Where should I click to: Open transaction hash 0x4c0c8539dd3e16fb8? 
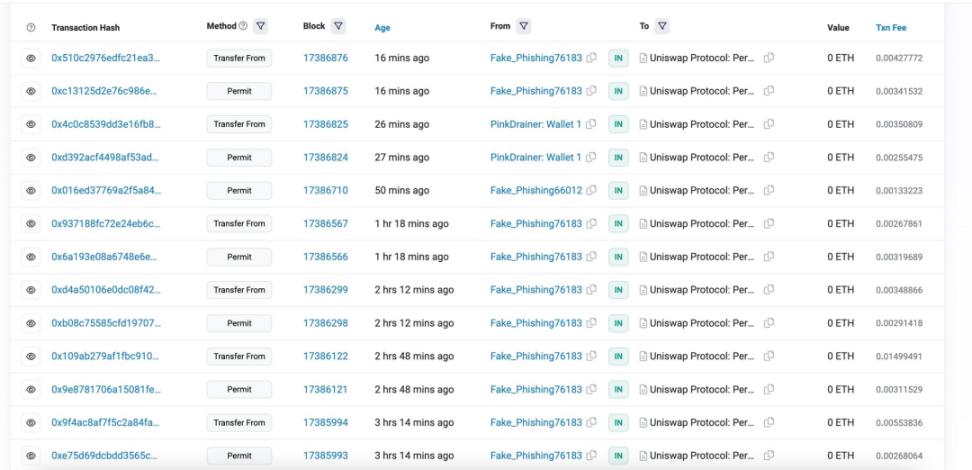[105, 125]
